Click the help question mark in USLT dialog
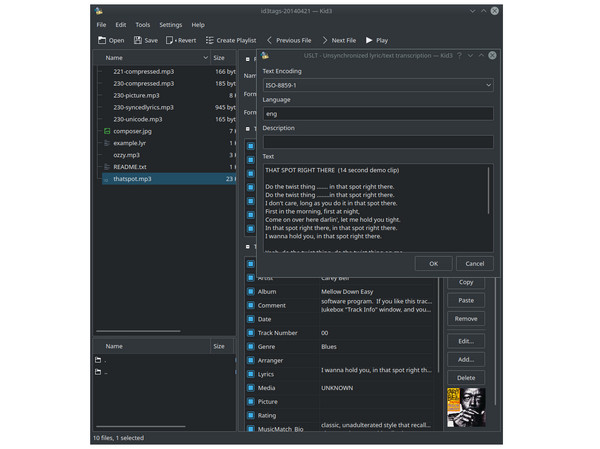This screenshot has width=600, height=449. 459,56
